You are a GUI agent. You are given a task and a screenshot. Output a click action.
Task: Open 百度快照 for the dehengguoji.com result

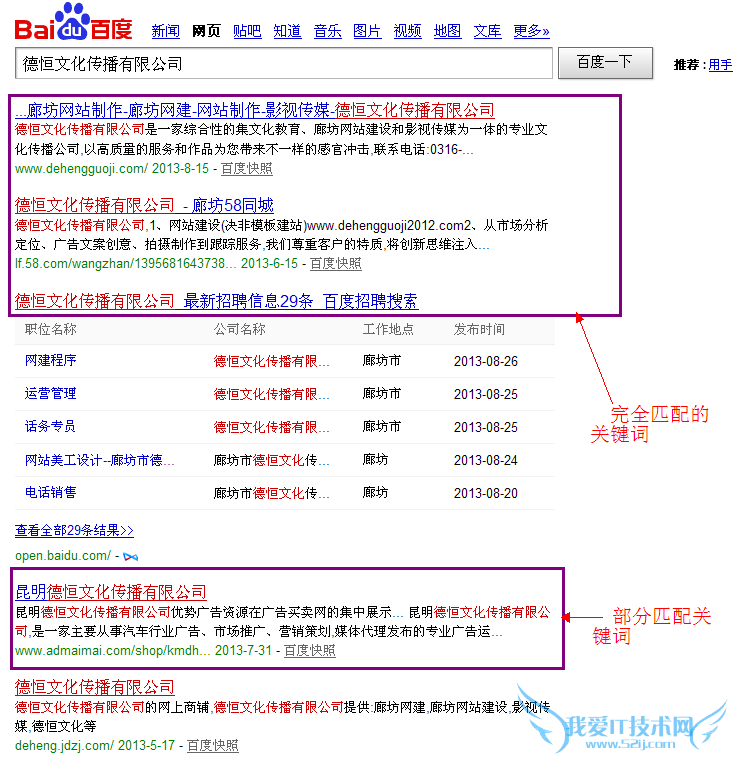246,168
